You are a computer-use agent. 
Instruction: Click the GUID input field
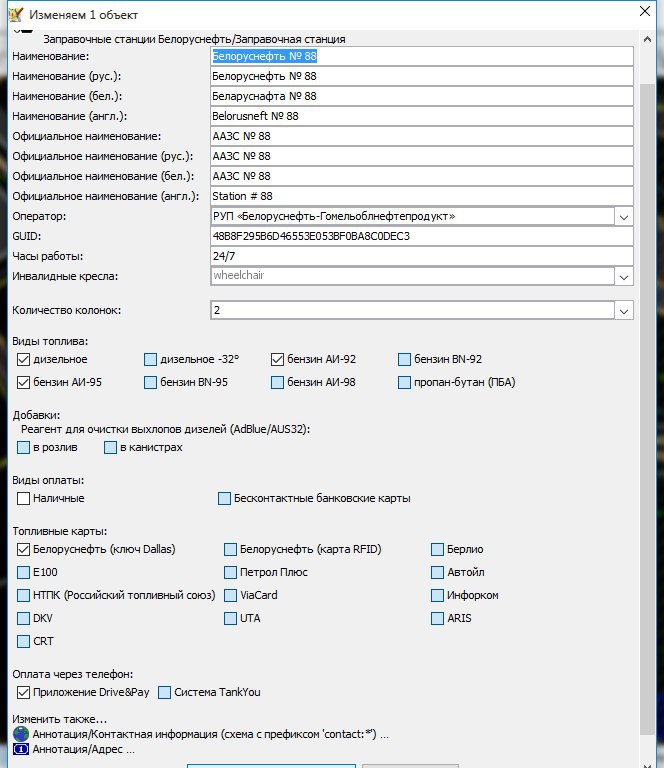pos(422,237)
